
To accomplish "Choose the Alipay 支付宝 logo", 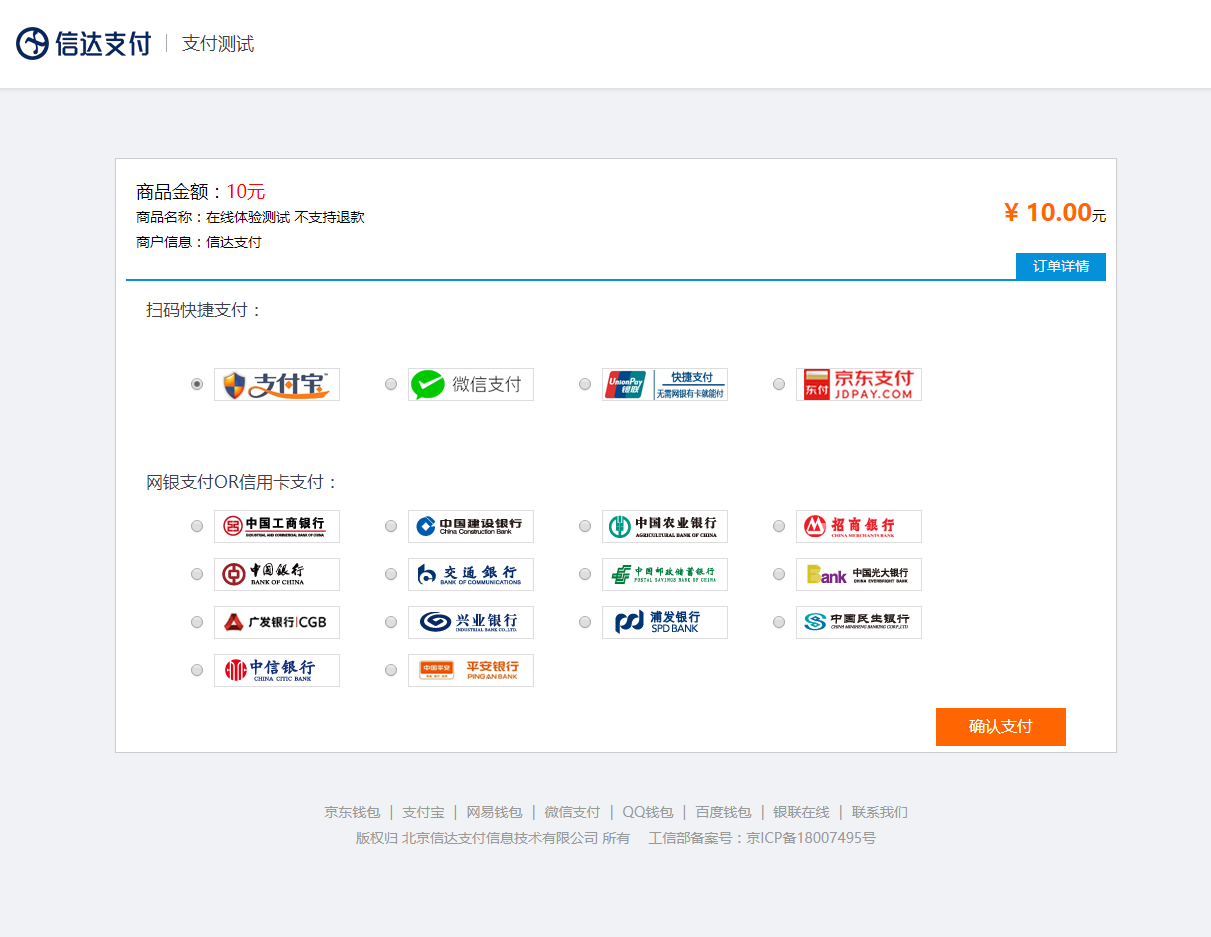I will pyautogui.click(x=277, y=385).
